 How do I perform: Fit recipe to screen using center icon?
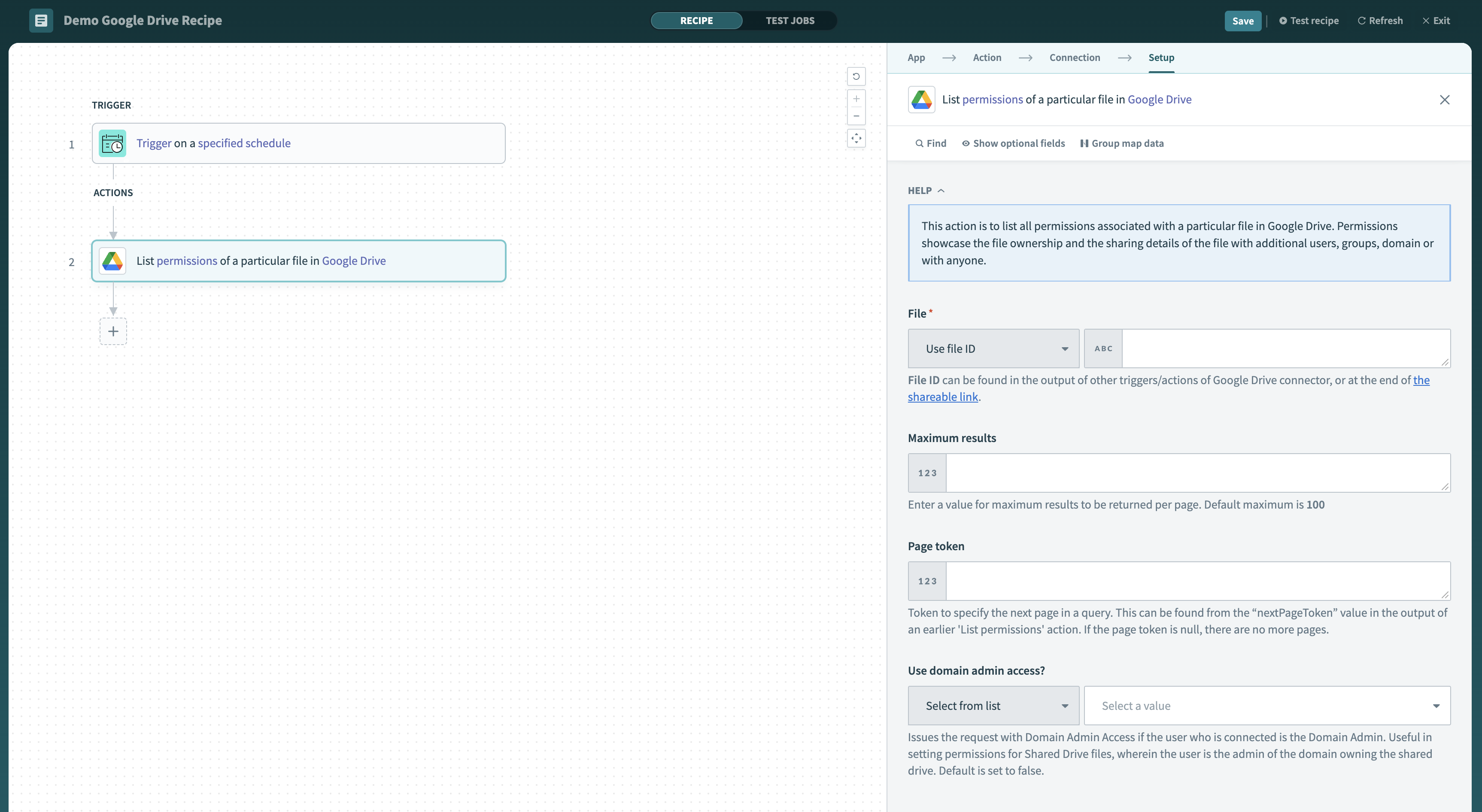[856, 138]
